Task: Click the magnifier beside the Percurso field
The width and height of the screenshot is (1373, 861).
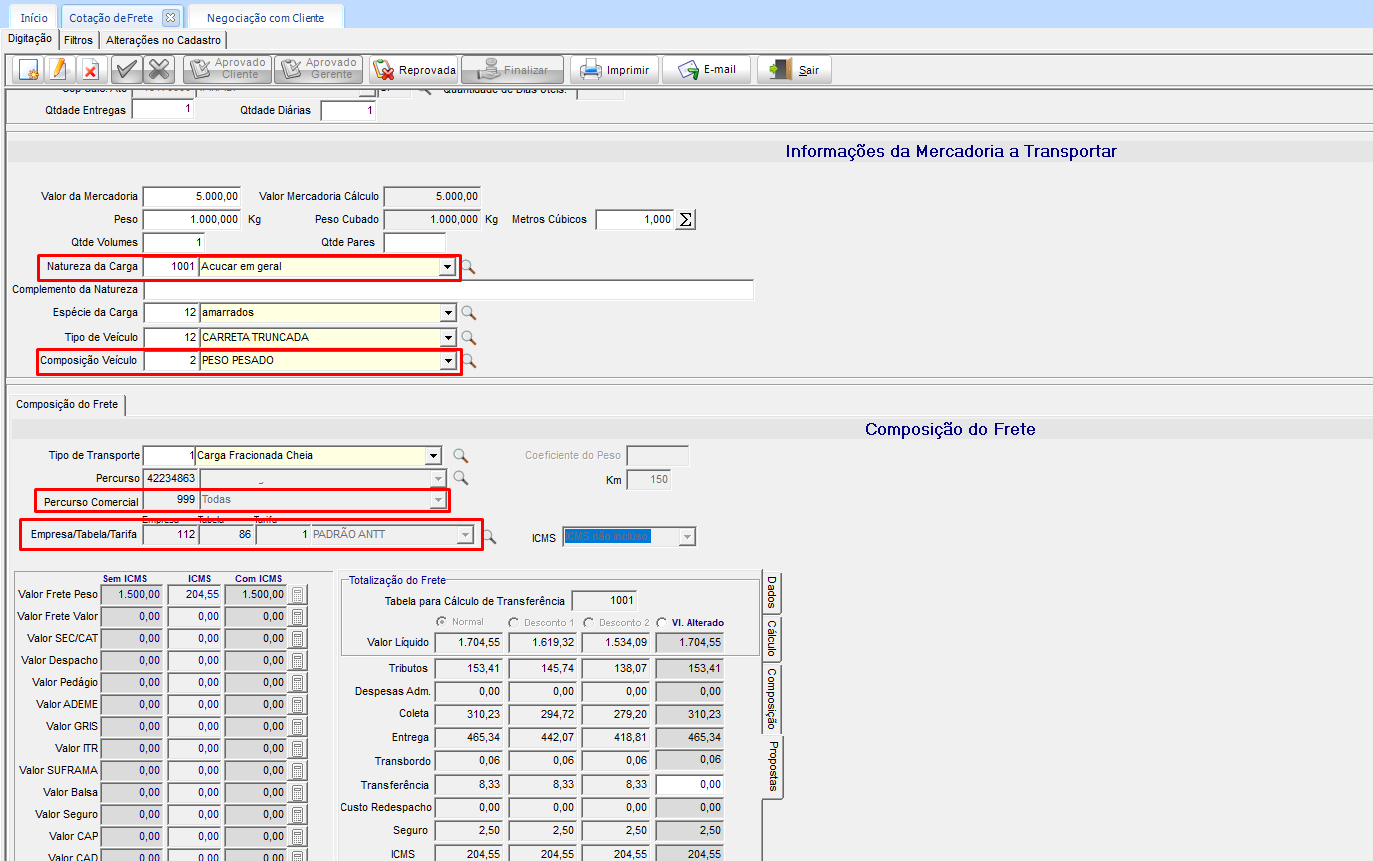Action: [x=460, y=478]
